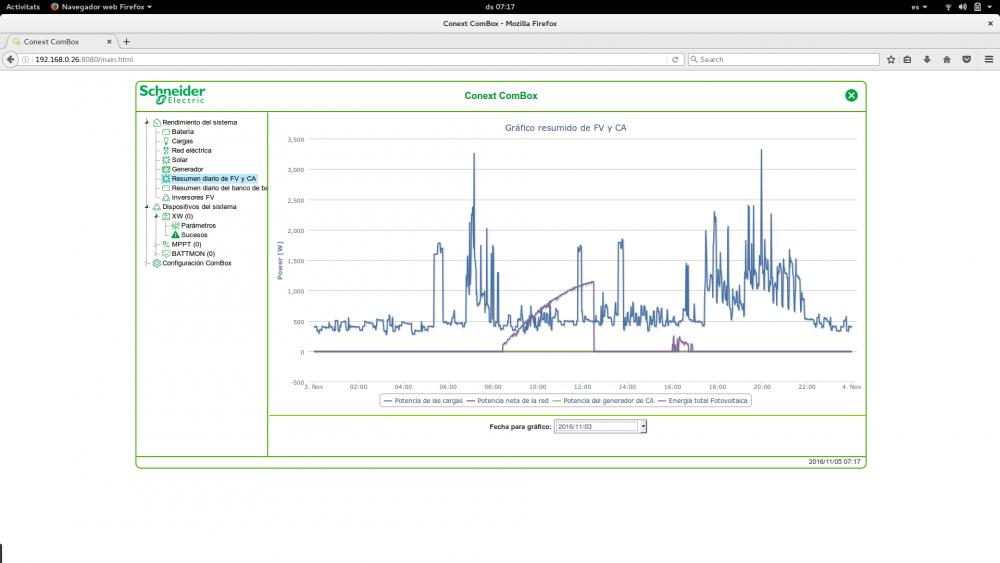Collapse the Rendimiento del sistema tree node
This screenshot has height=563, width=1000.
click(x=147, y=122)
